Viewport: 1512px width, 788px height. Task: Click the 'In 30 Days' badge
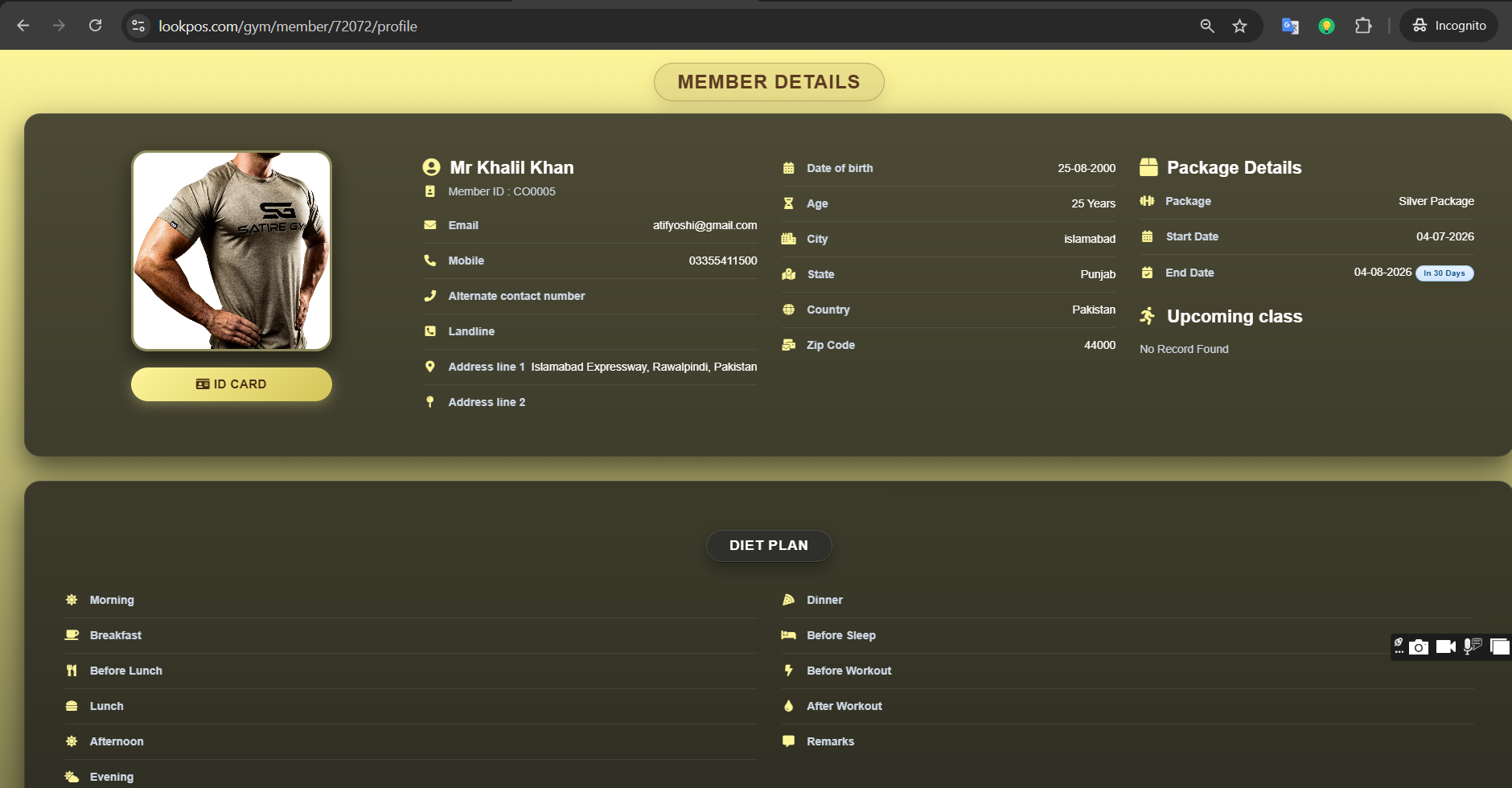(1444, 273)
